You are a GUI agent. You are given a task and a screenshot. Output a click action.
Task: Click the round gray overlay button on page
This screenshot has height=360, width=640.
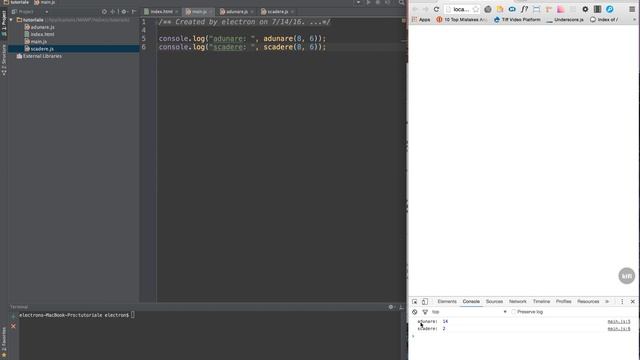click(x=627, y=276)
